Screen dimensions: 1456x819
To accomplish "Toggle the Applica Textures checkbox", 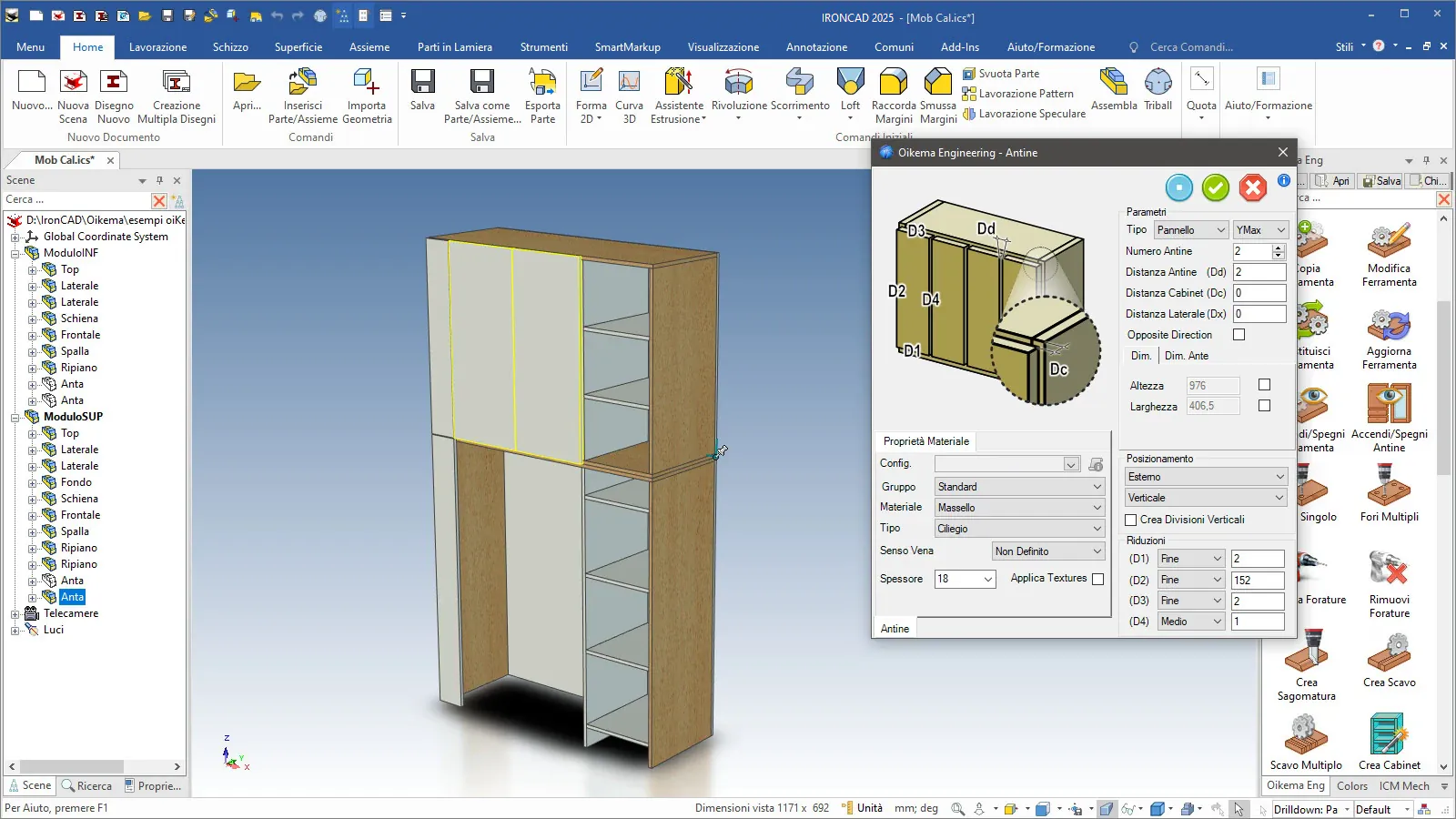I will (x=1097, y=579).
